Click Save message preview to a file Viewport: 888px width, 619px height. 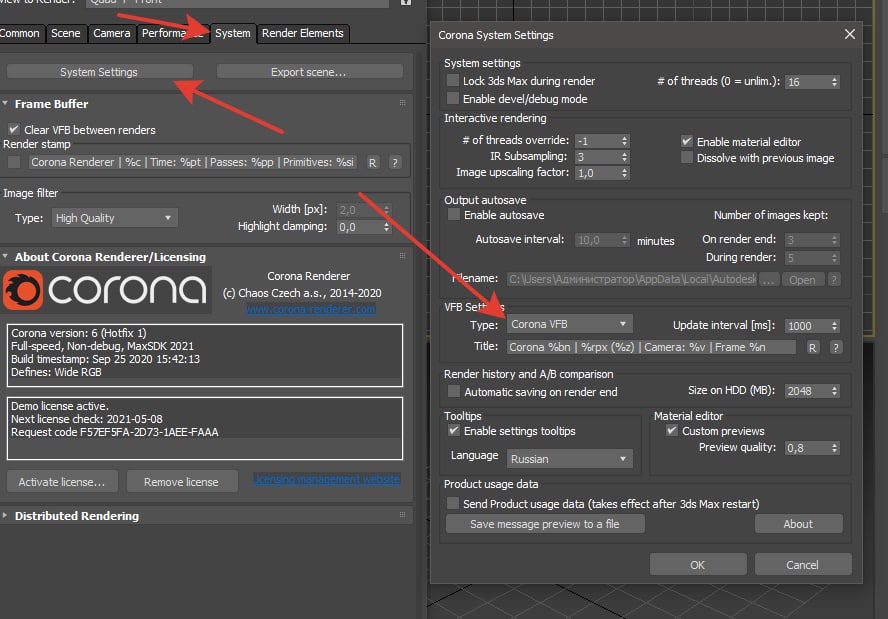[x=545, y=524]
